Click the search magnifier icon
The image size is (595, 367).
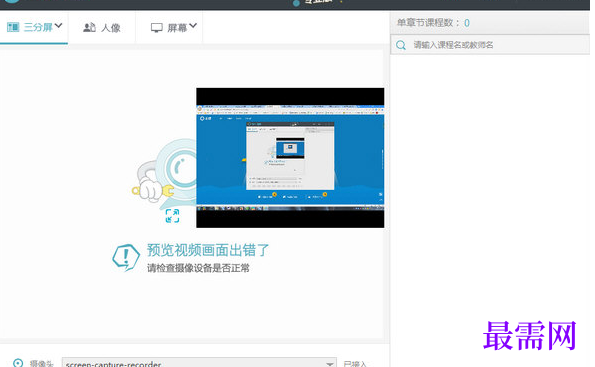(401, 45)
